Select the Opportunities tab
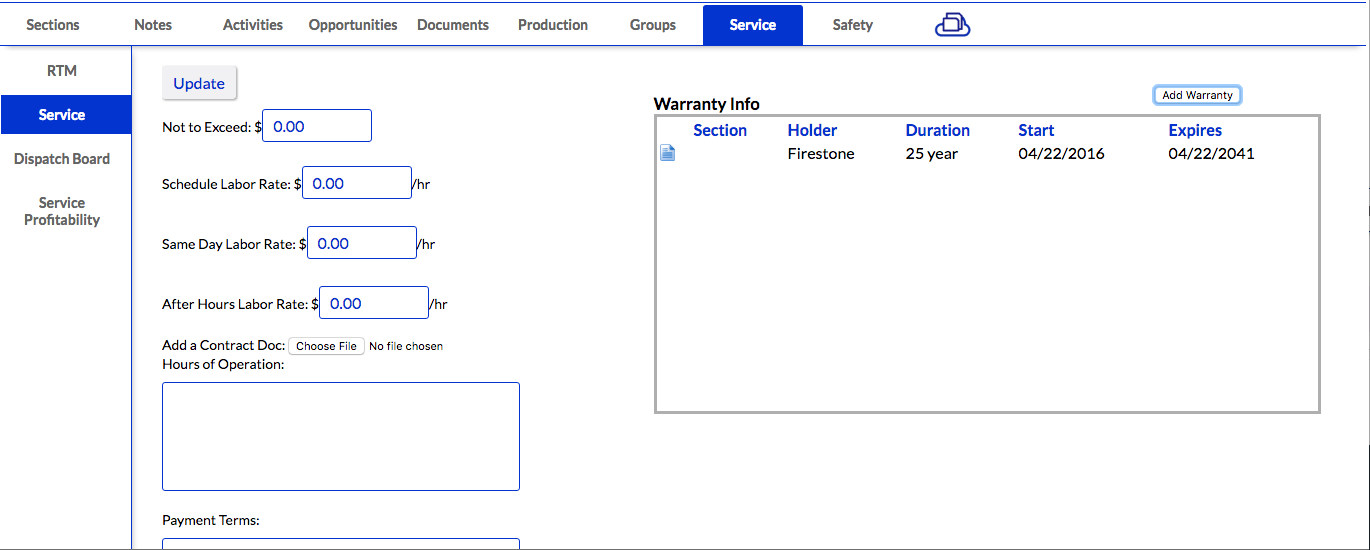 point(353,25)
